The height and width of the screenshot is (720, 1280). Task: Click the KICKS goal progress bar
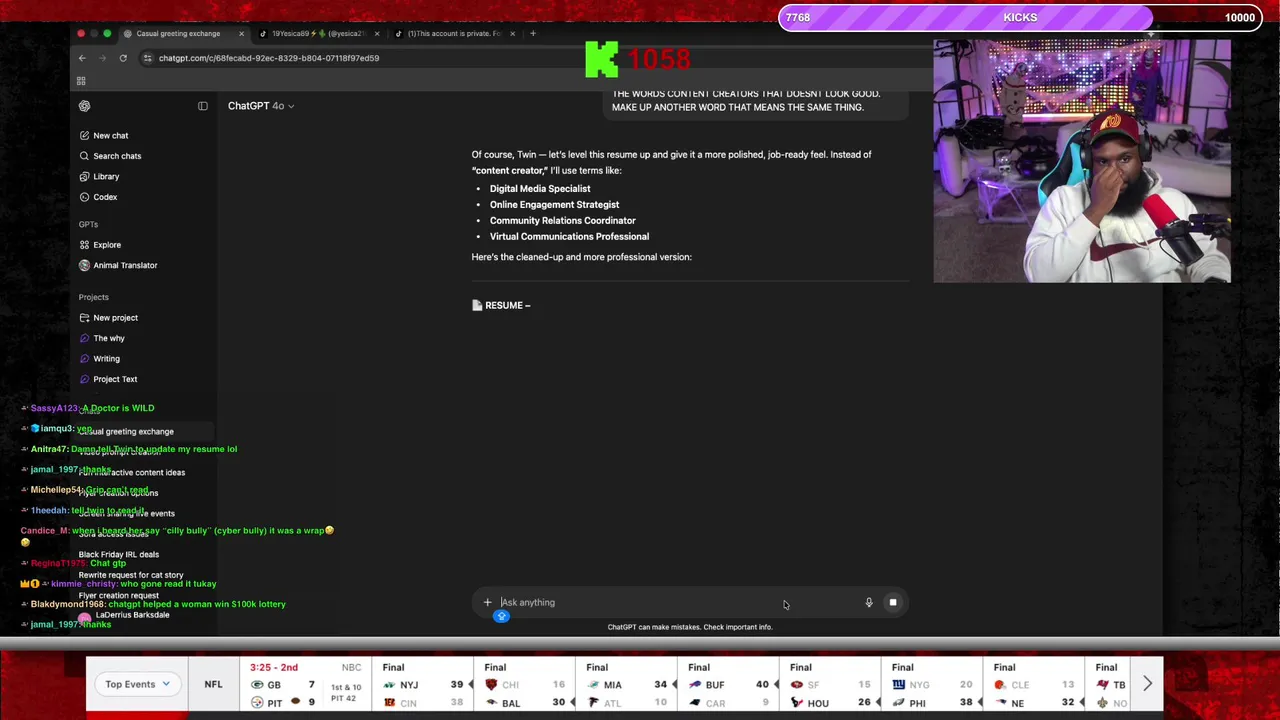(1020, 17)
